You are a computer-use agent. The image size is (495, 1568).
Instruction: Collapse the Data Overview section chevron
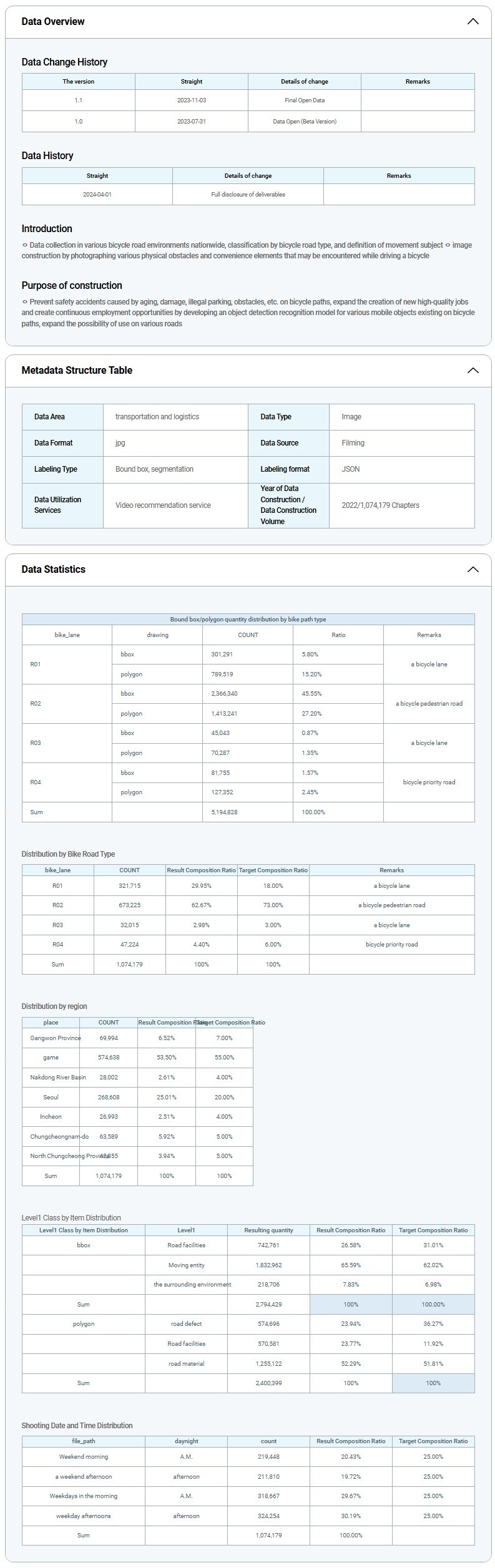[473, 22]
